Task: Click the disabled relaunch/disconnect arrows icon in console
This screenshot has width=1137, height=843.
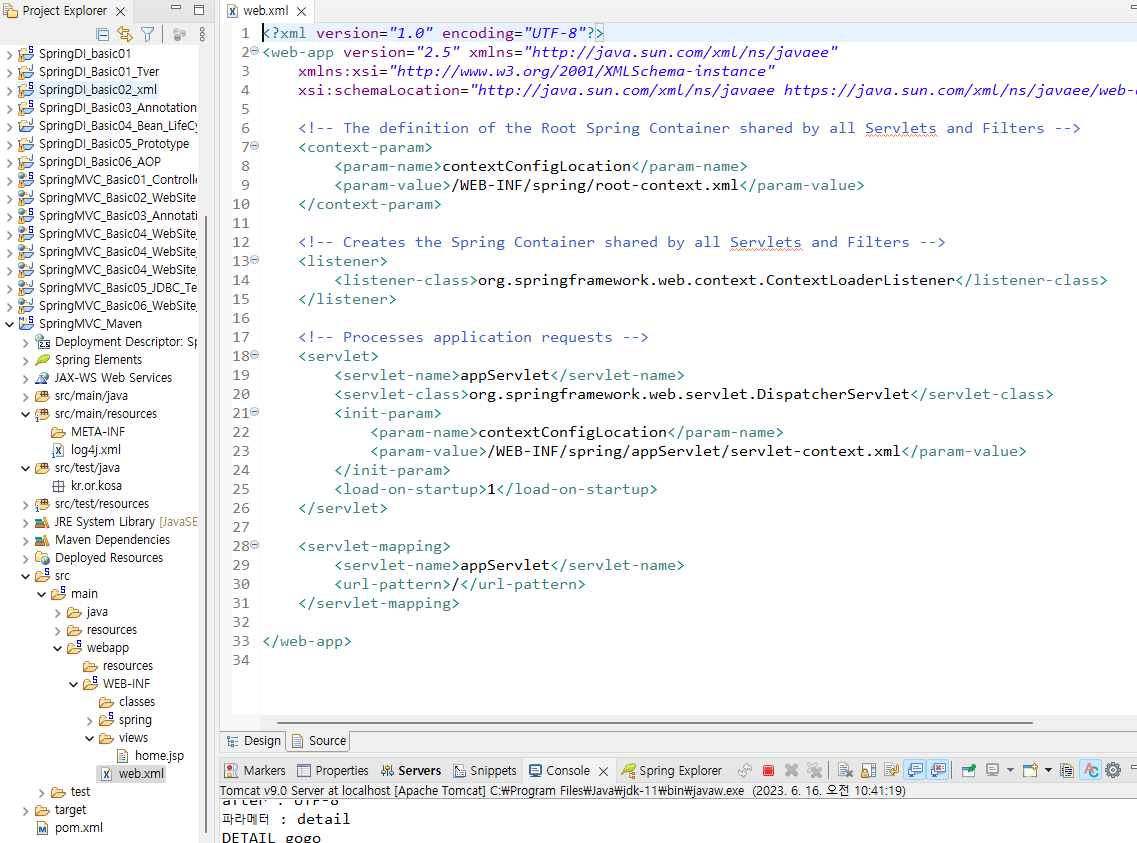Action: [x=745, y=771]
